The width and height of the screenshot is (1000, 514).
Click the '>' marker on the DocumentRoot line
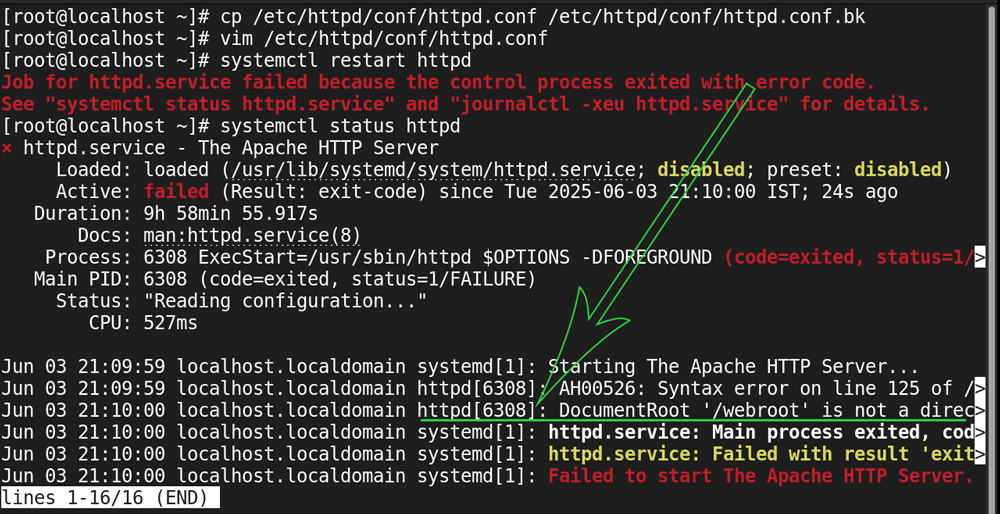pos(980,411)
